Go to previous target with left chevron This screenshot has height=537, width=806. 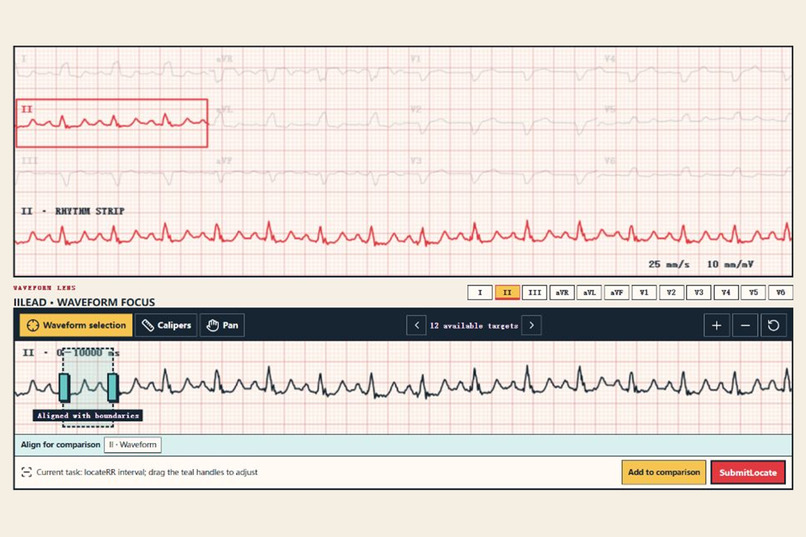tap(416, 325)
